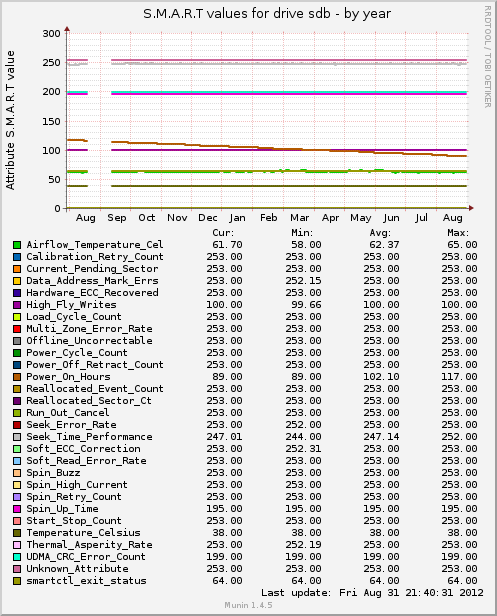Click the Cur: column header

coord(223,233)
